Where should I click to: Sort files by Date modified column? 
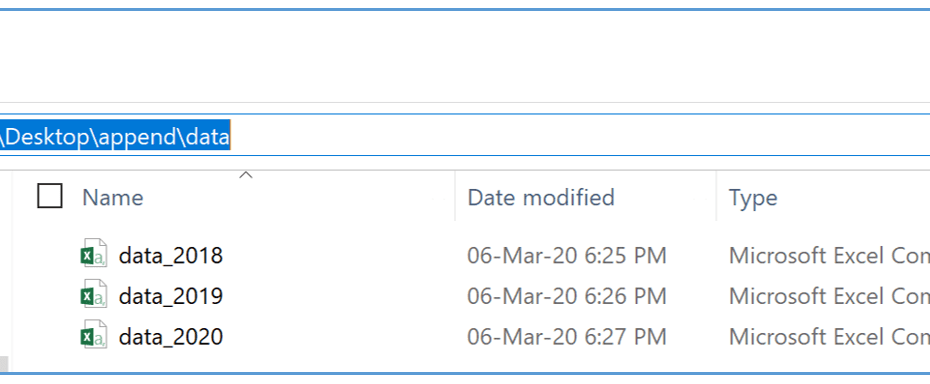point(540,197)
